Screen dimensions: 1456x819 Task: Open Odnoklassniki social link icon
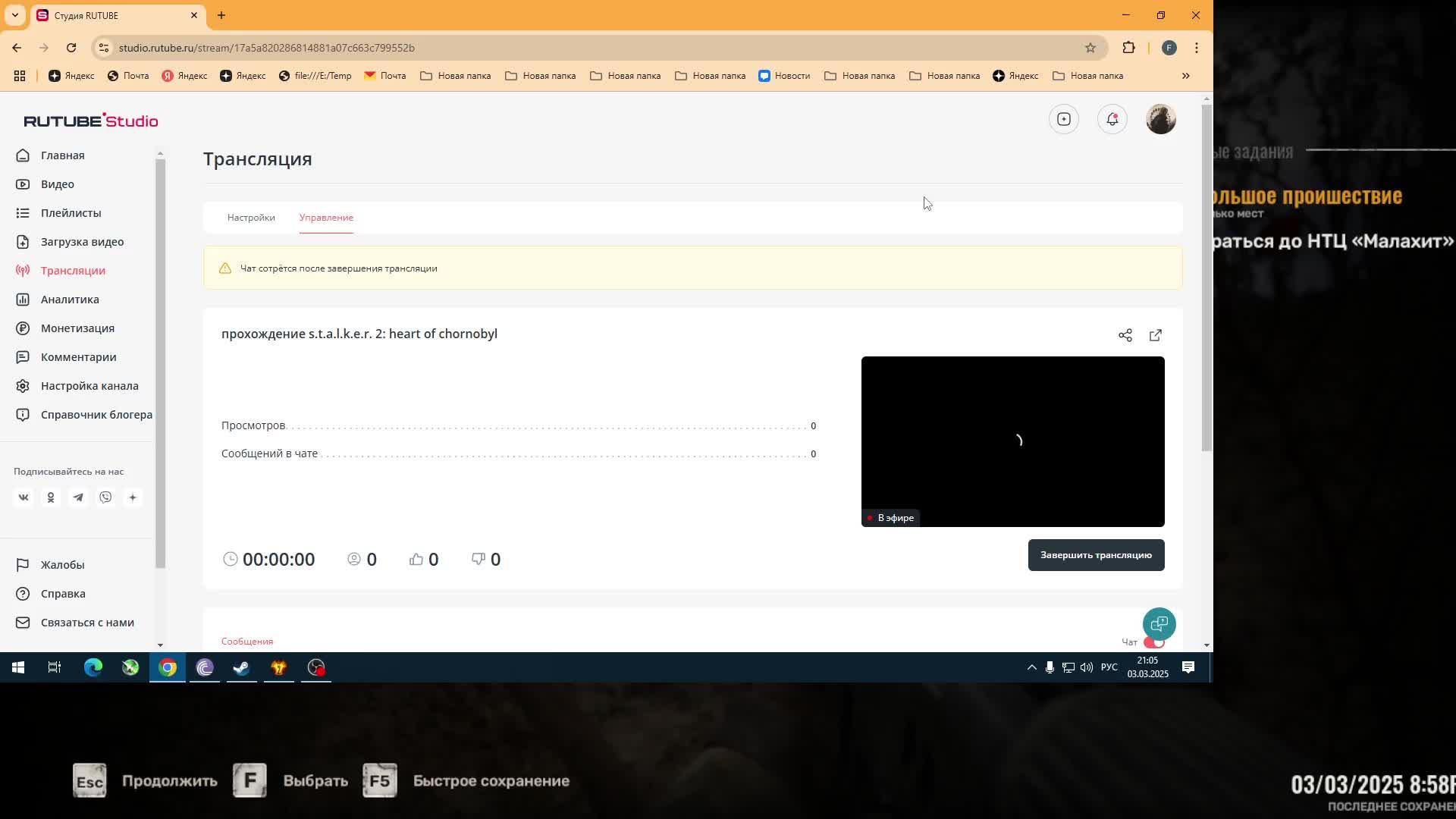tap(51, 497)
